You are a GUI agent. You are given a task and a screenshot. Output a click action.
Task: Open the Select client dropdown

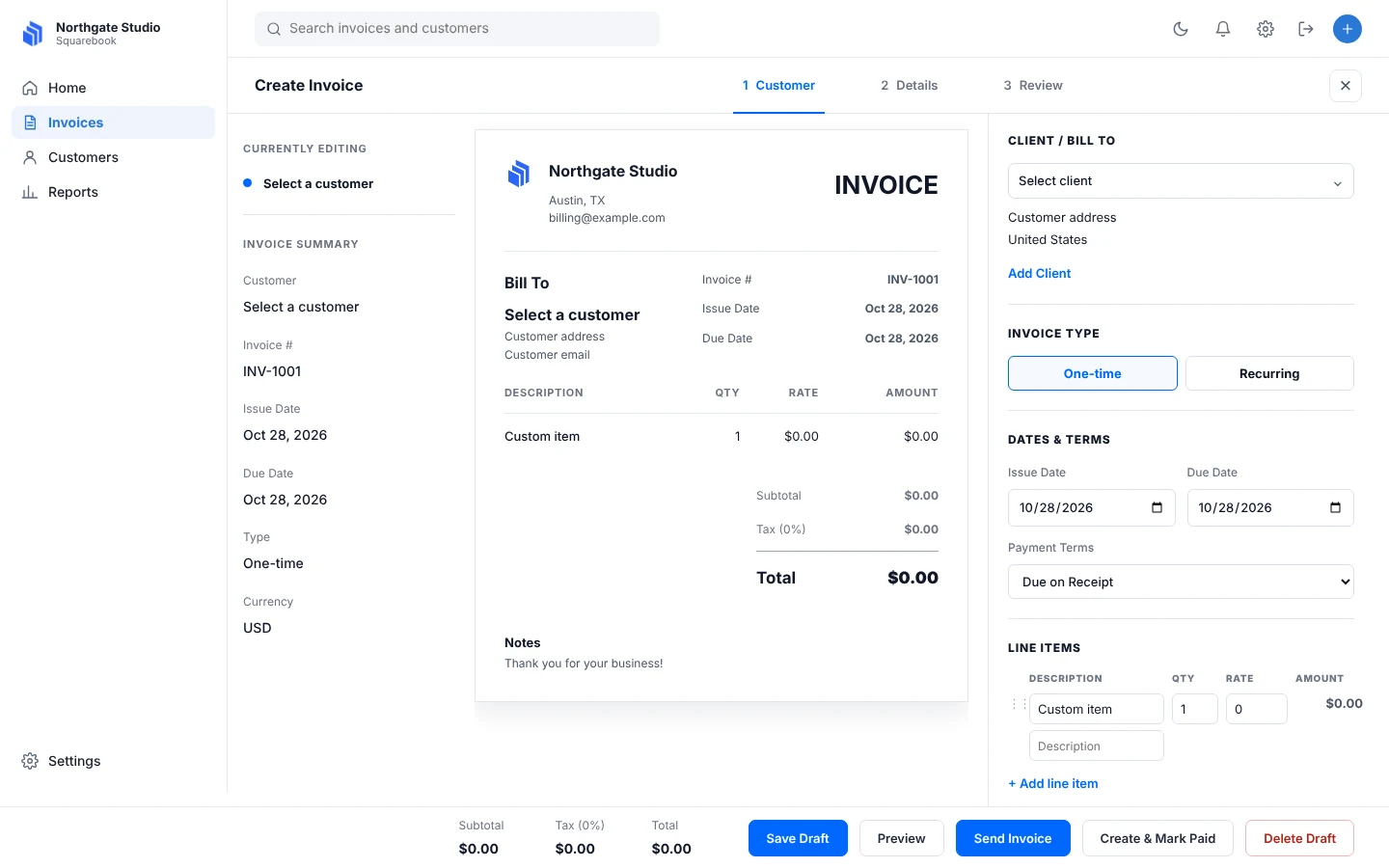click(1181, 181)
